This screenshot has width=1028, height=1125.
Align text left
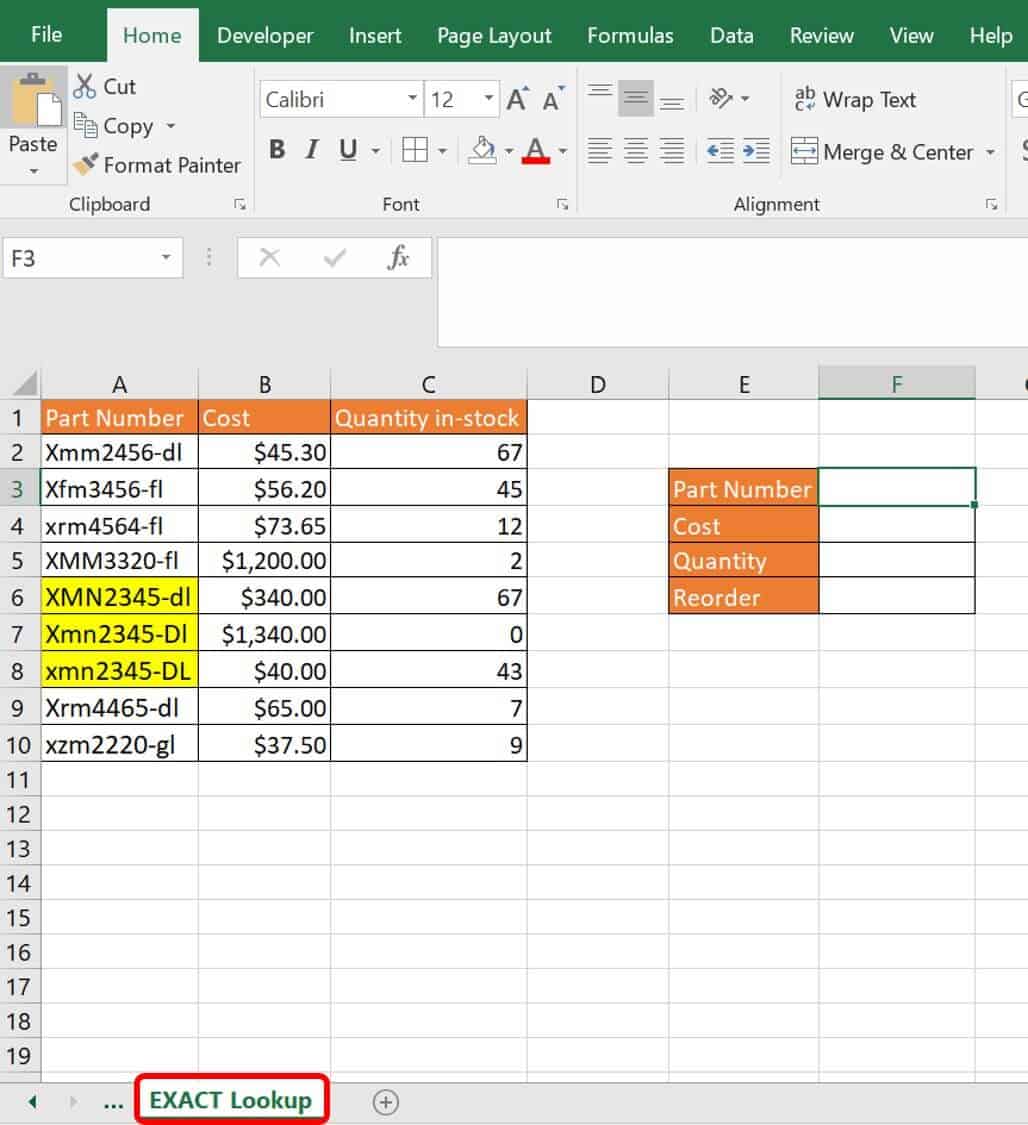click(x=600, y=151)
